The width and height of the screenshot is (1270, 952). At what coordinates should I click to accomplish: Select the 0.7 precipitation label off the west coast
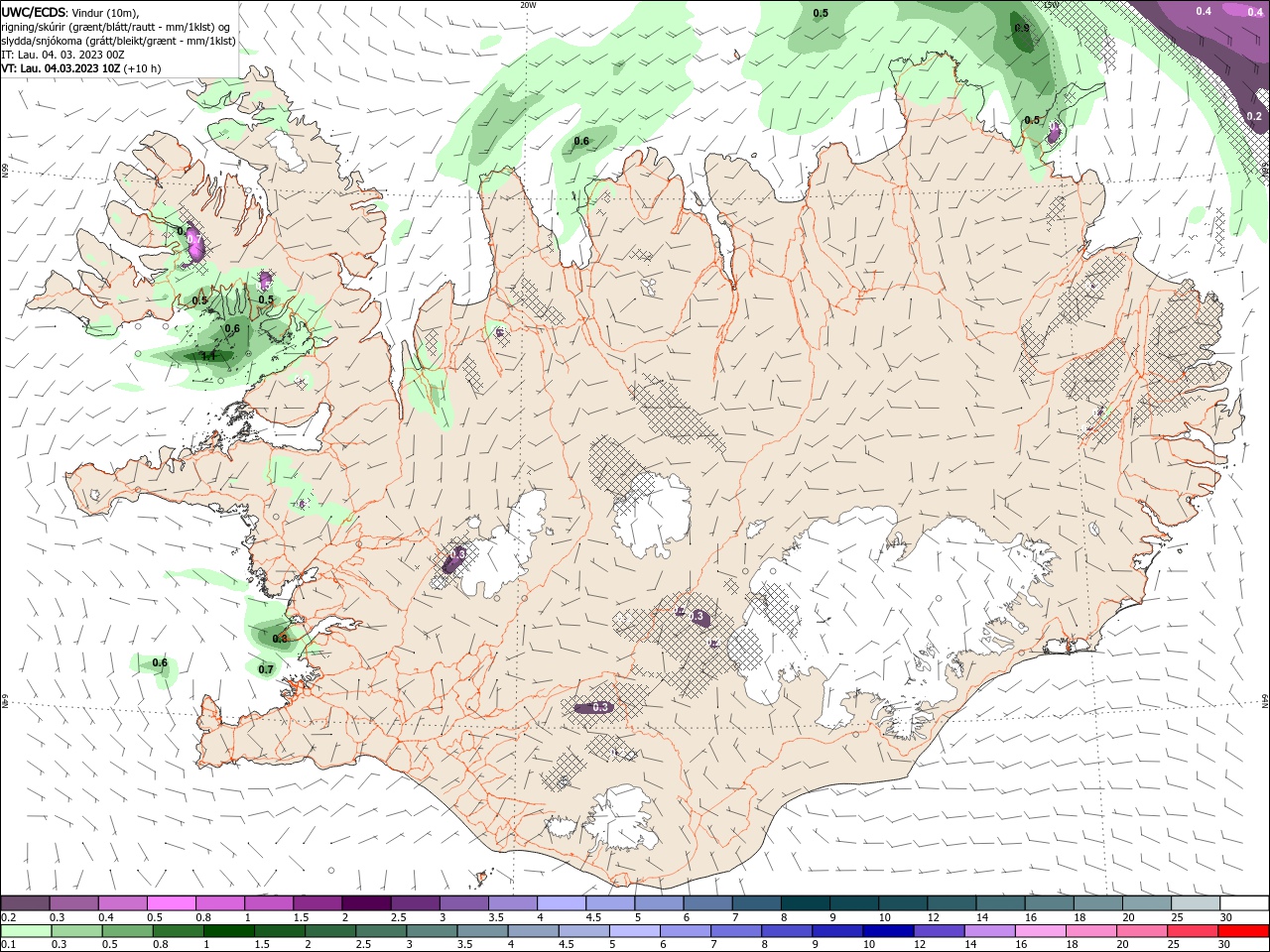pos(266,669)
